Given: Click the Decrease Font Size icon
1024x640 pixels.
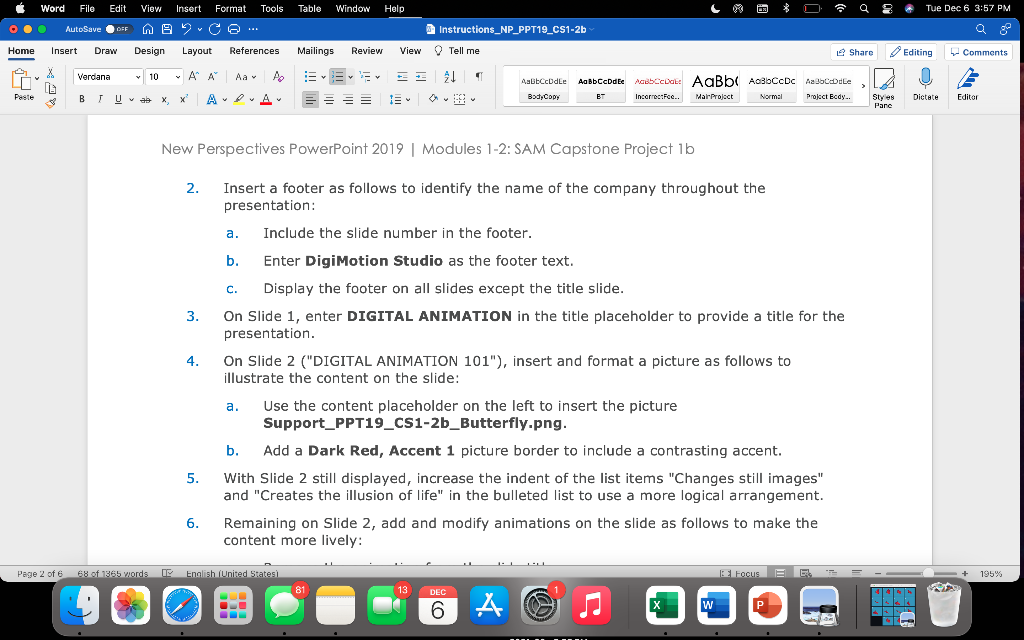Looking at the screenshot, I should pyautogui.click(x=212, y=77).
